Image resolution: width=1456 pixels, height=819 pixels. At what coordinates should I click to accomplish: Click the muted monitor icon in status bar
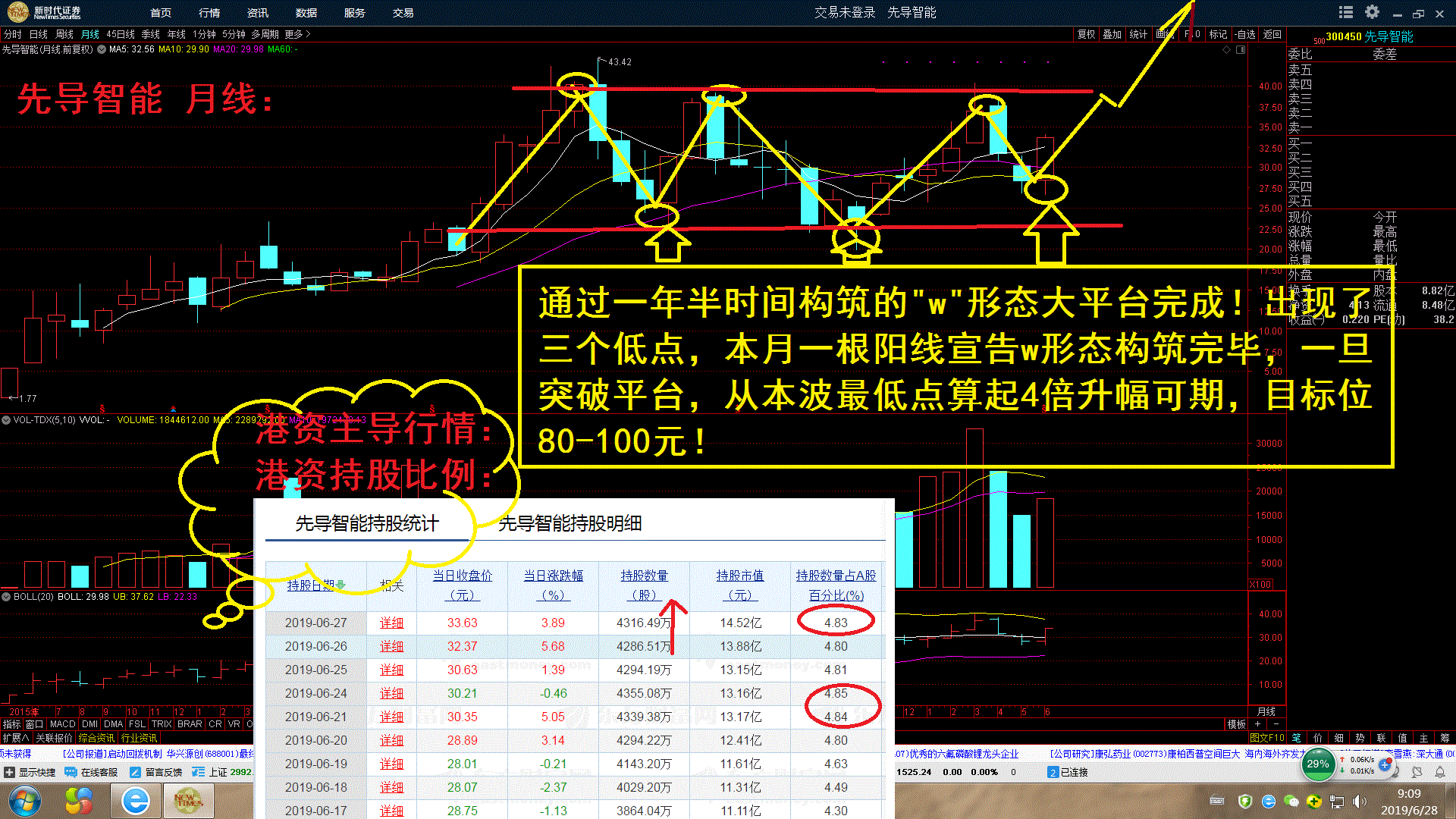pyautogui.click(x=1417, y=772)
